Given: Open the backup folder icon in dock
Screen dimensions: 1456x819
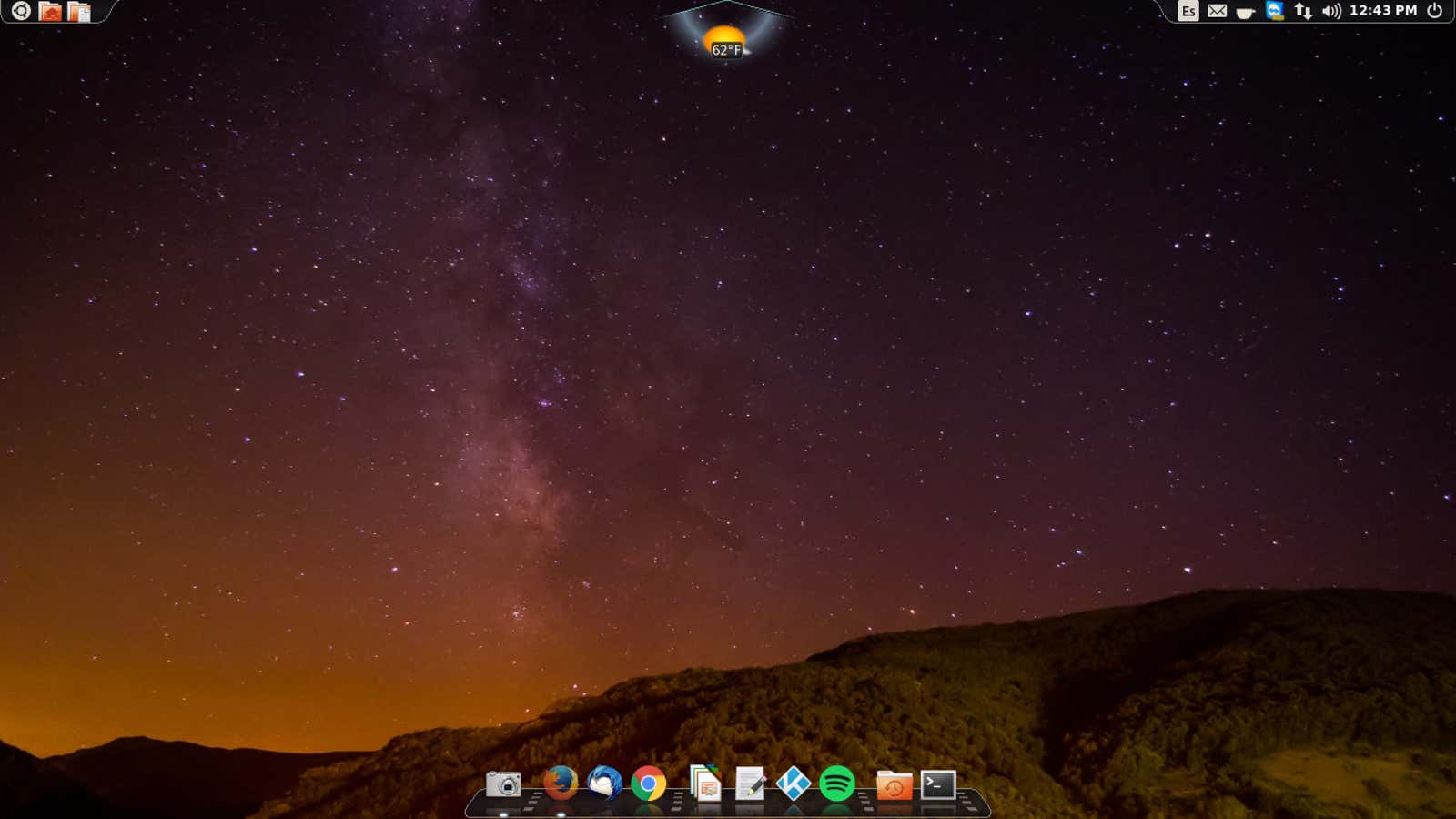Looking at the screenshot, I should 895,784.
